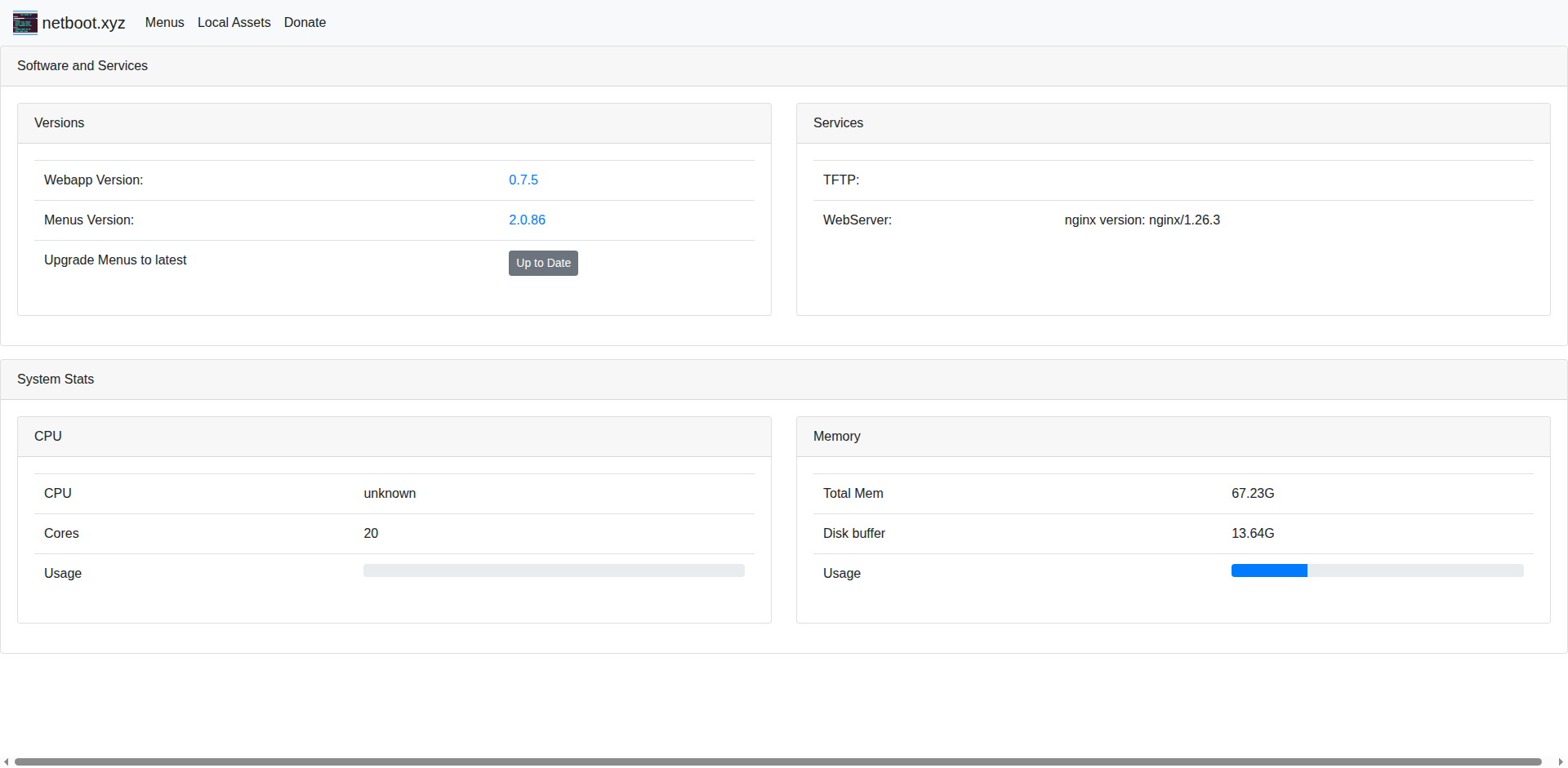Viewport: 1568px width, 768px height.
Task: Select the cores value '20'
Action: click(371, 534)
